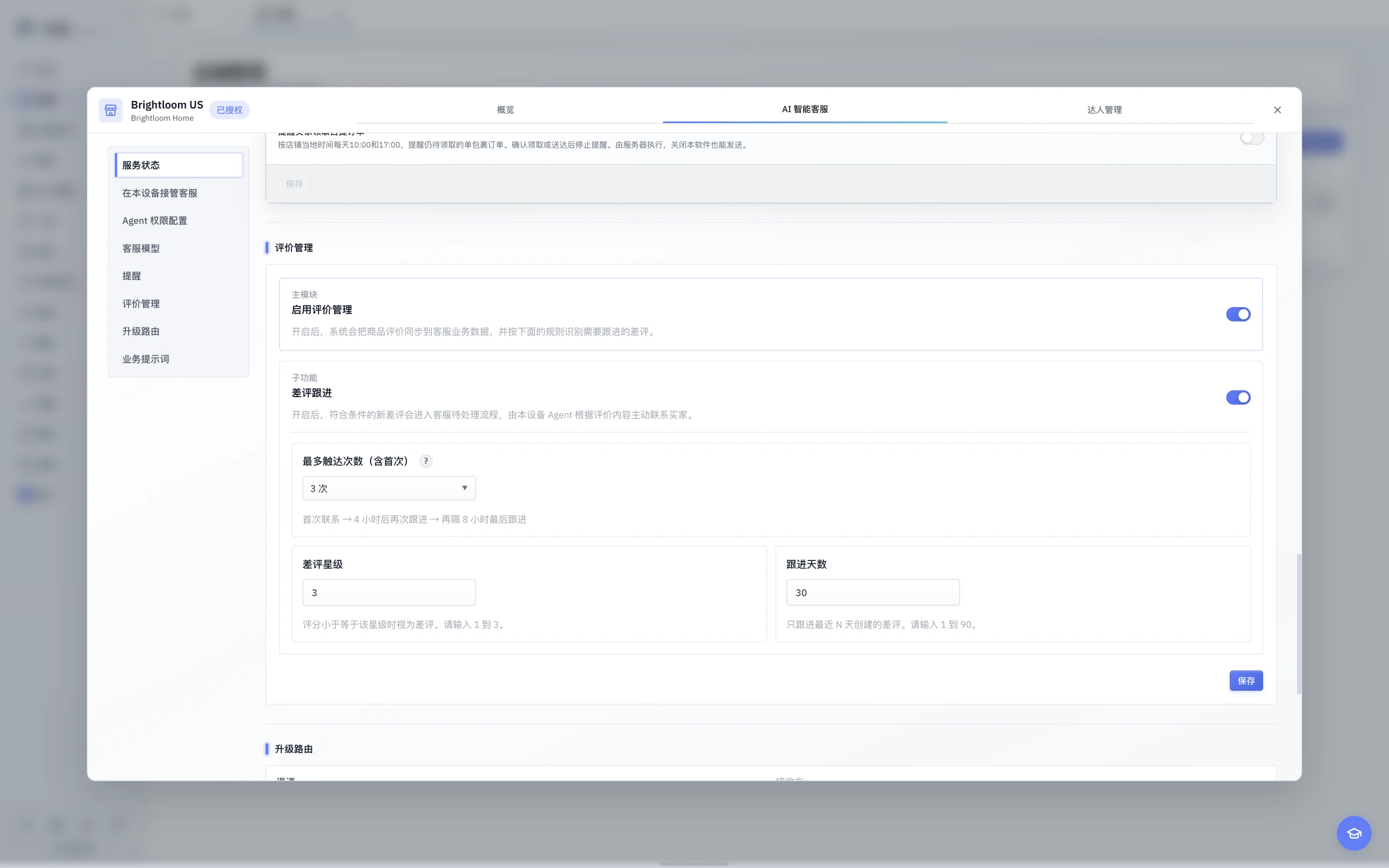Screen dimensions: 1389x868
Task: Click the help icon beside 最多触达次数
Action: [x=426, y=461]
